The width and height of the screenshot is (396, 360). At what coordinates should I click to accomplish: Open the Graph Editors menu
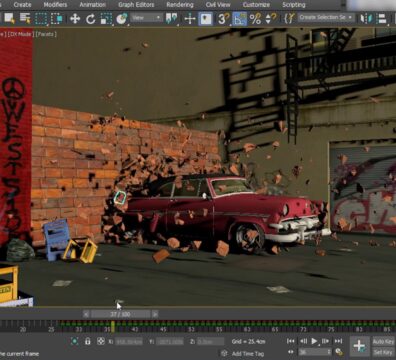point(136,5)
